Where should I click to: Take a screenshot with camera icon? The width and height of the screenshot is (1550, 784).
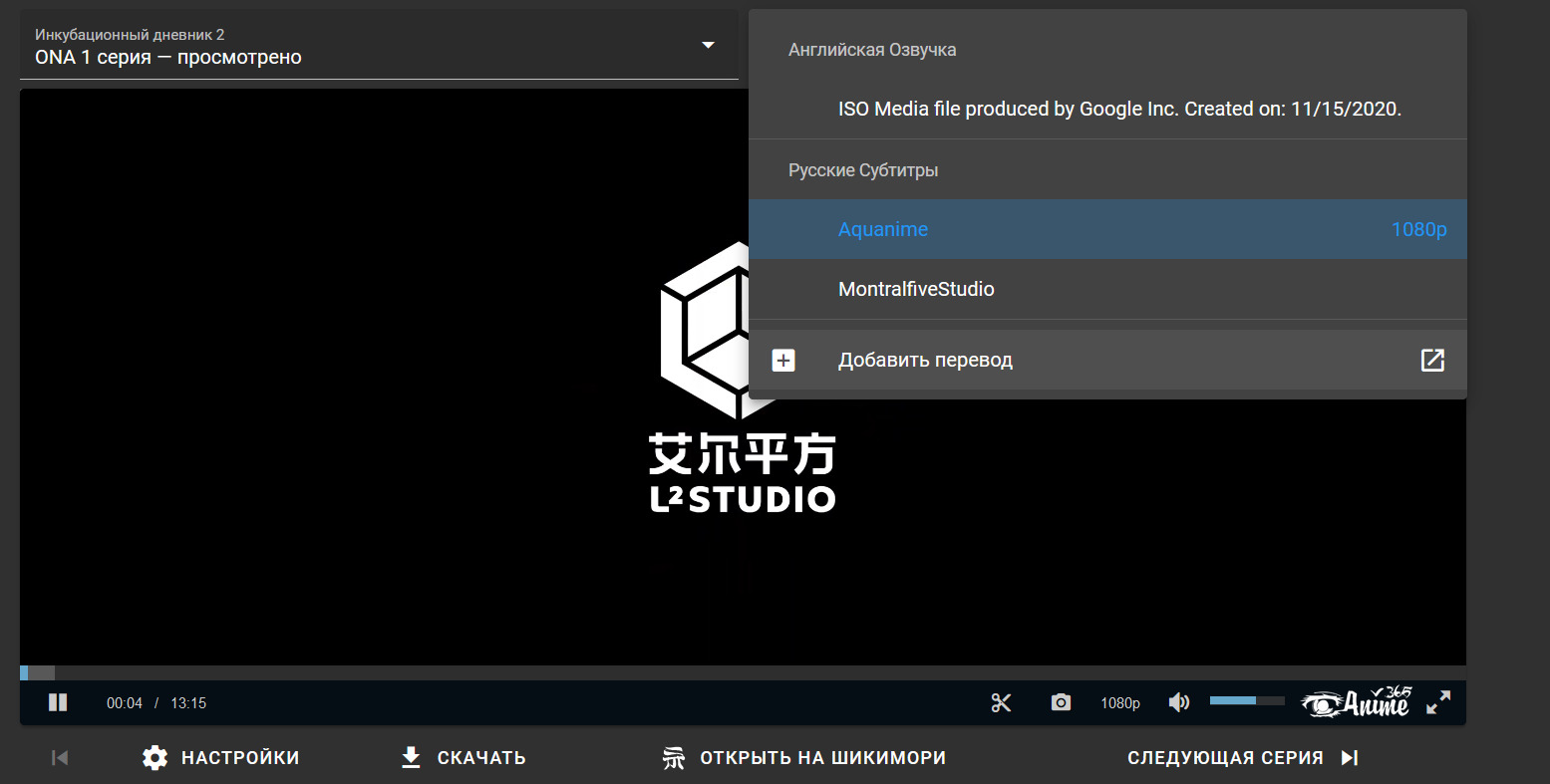coord(1061,702)
